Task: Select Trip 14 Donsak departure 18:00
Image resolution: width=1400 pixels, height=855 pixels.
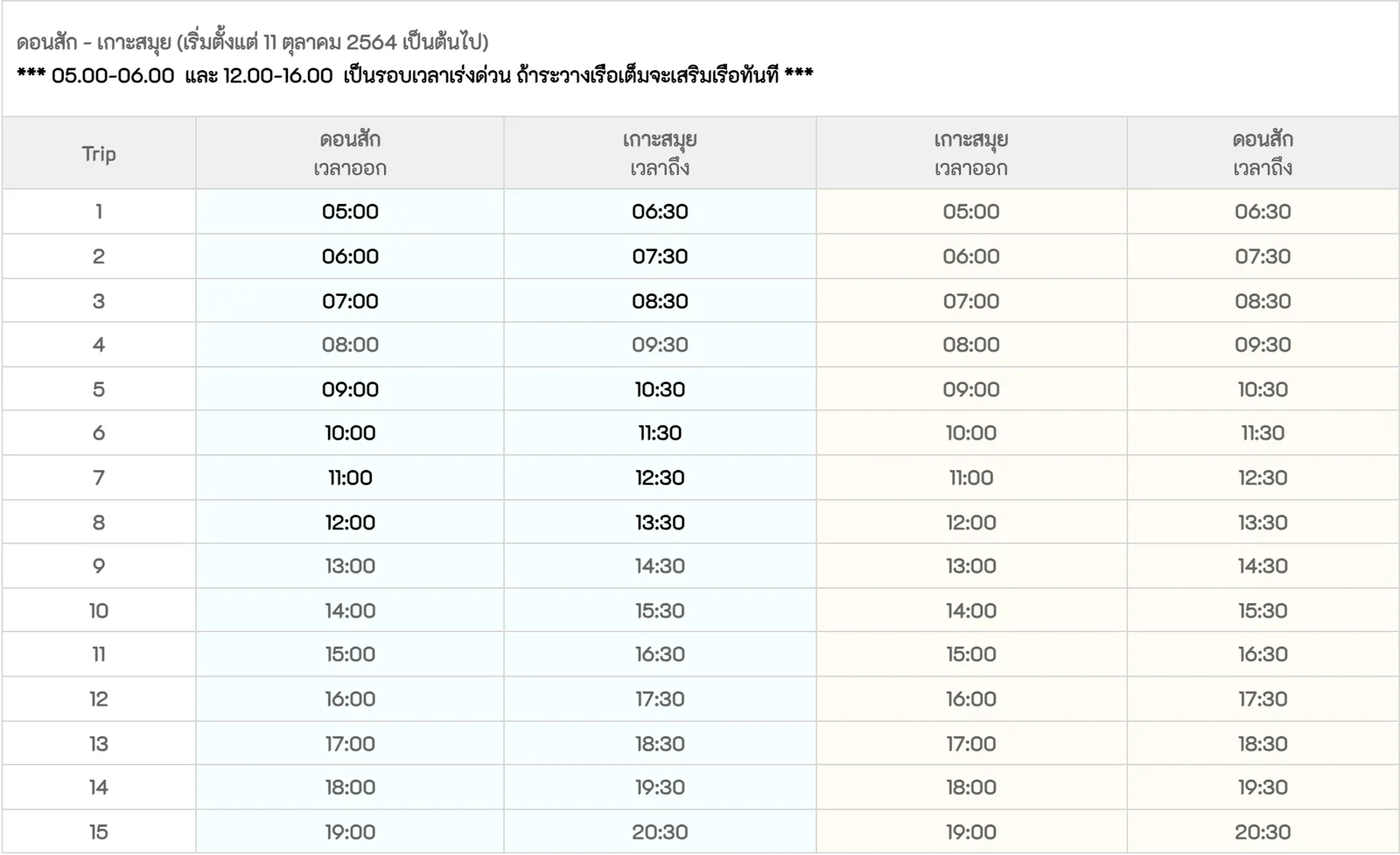Action: [350, 788]
